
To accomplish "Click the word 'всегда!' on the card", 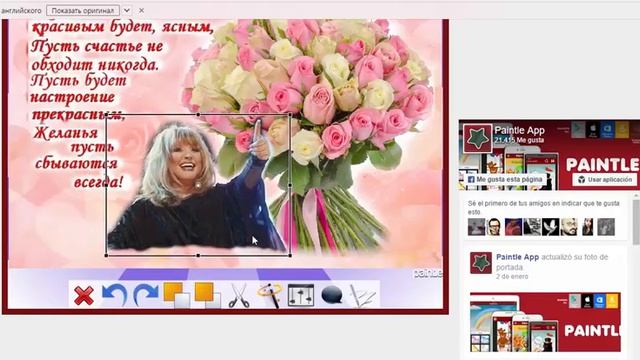I will [98, 182].
